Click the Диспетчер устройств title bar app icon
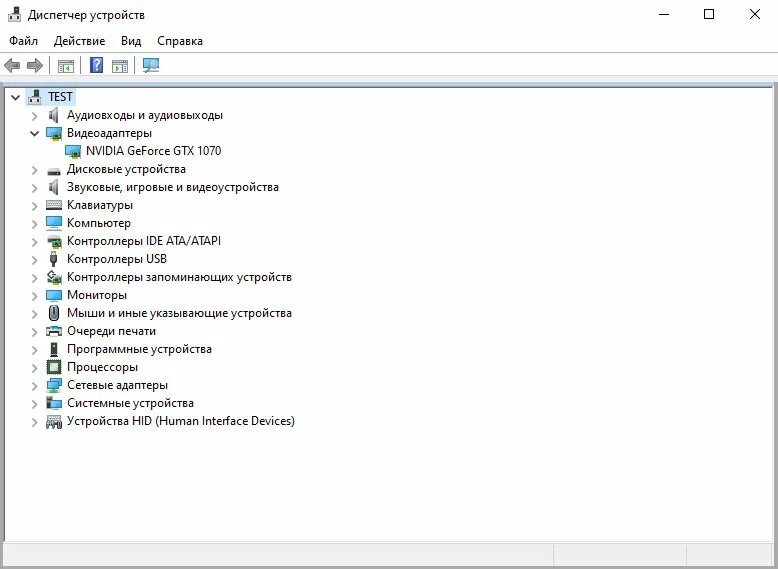The image size is (778, 569). coord(14,15)
